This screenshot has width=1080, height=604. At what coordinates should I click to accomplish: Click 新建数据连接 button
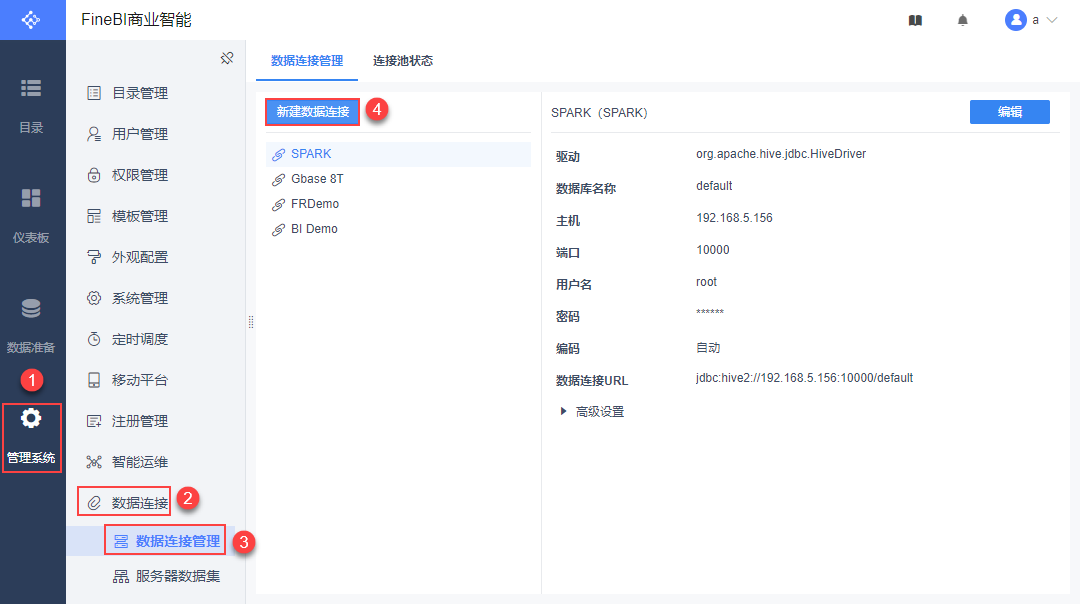click(313, 112)
